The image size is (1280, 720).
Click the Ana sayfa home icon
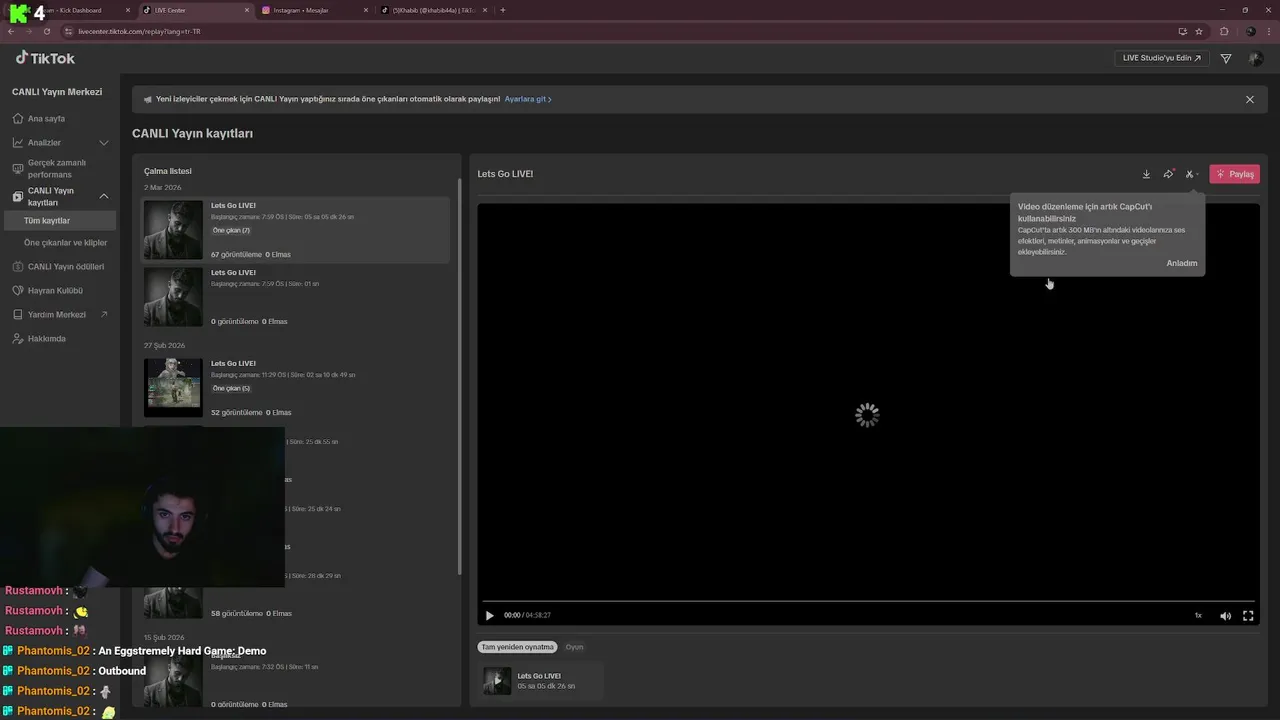[x=18, y=119]
